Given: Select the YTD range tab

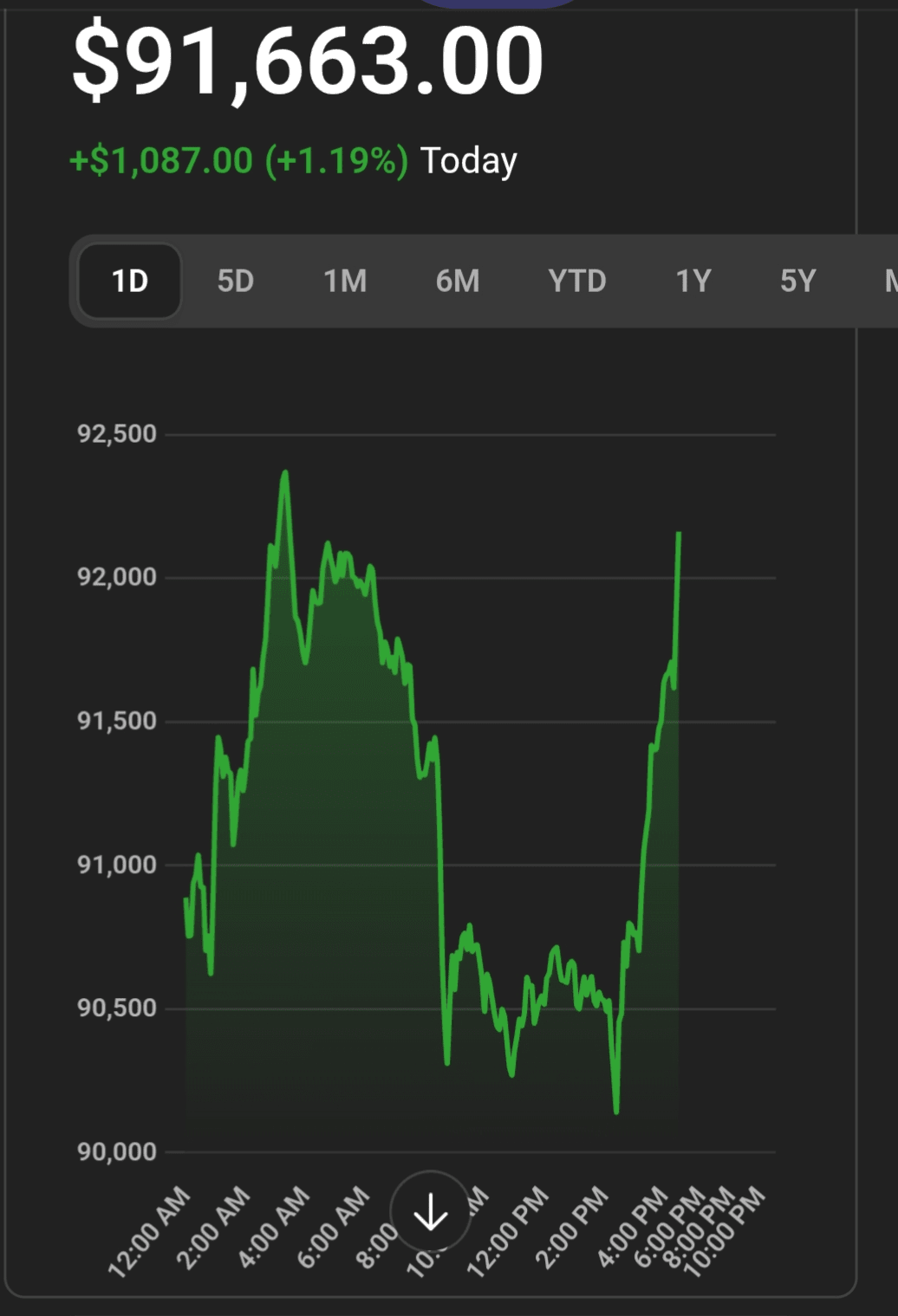Looking at the screenshot, I should pos(576,281).
